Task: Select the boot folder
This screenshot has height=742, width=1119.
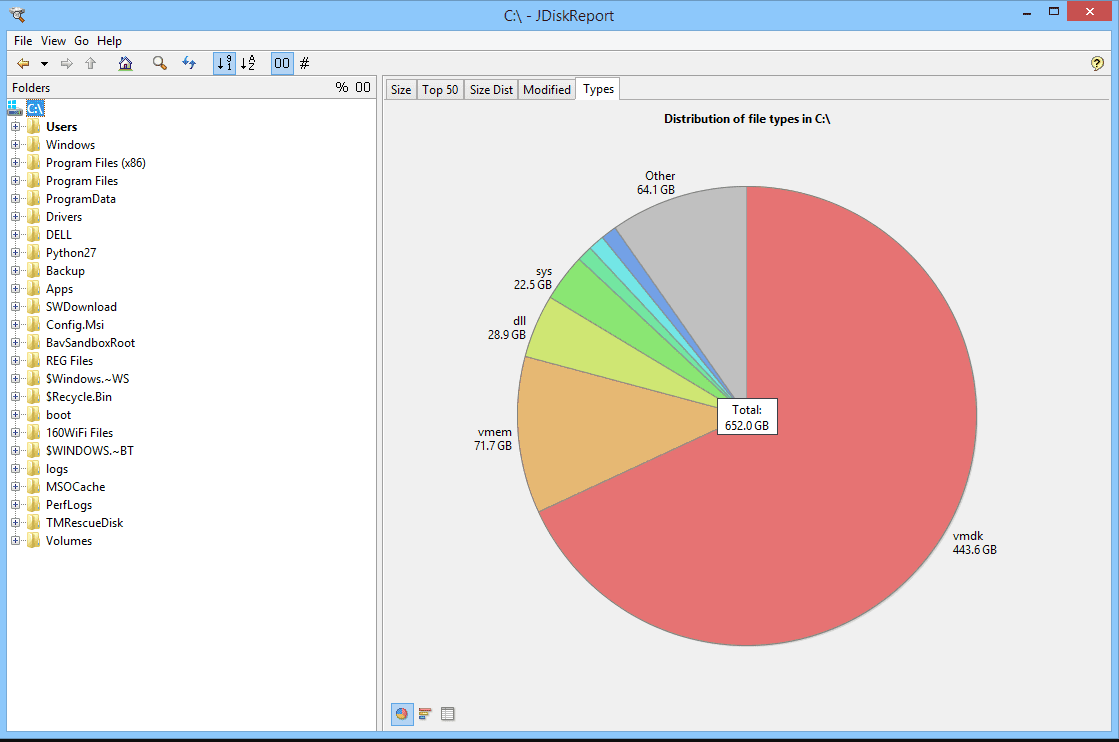Action: coord(59,415)
